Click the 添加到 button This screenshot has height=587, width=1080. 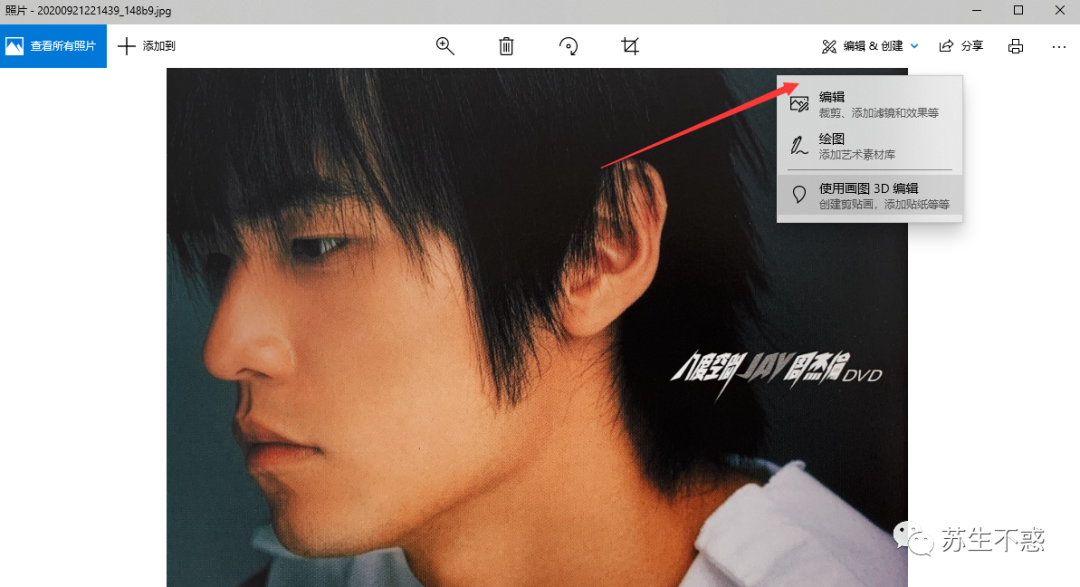coord(147,46)
